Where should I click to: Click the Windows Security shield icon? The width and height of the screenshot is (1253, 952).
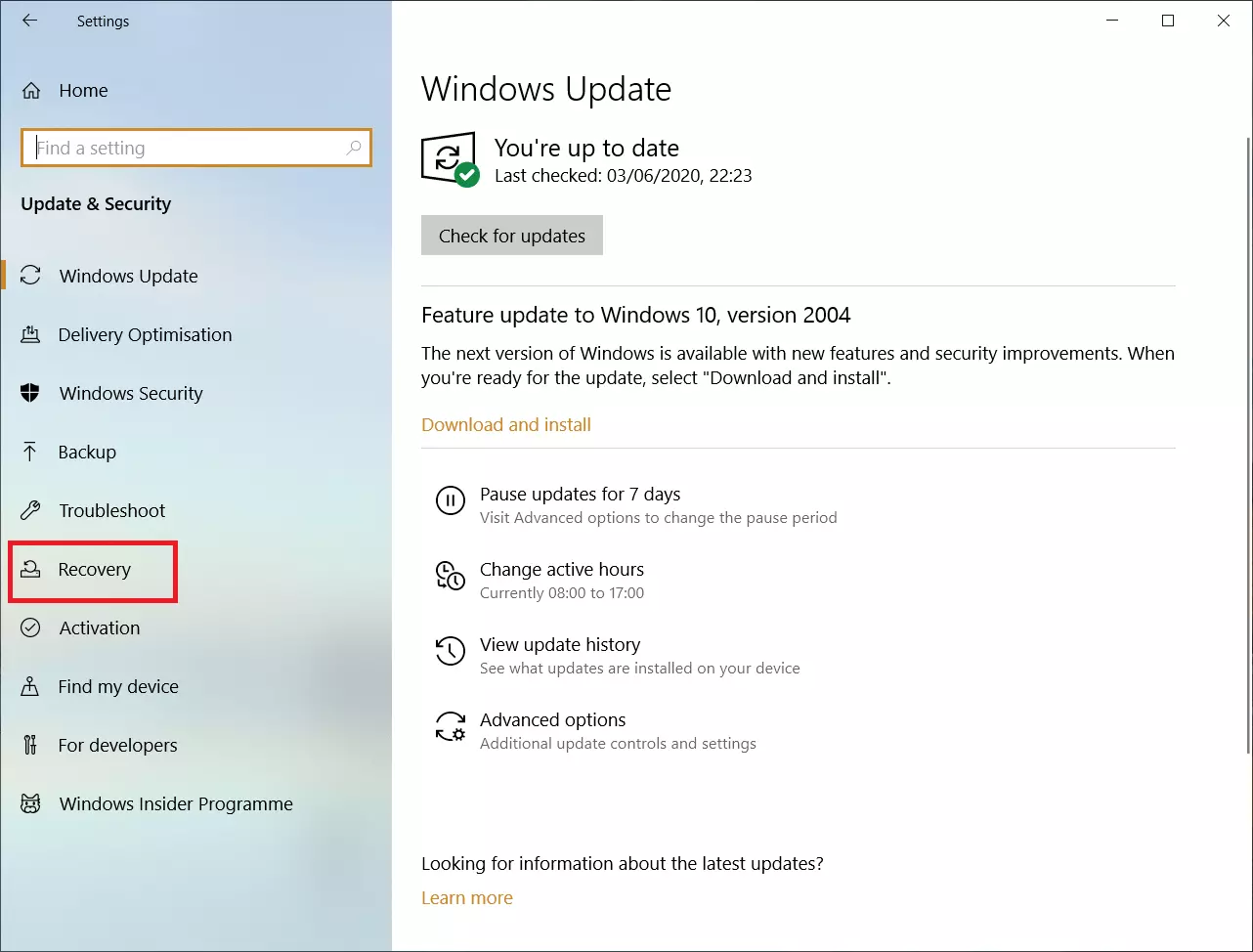[x=30, y=393]
